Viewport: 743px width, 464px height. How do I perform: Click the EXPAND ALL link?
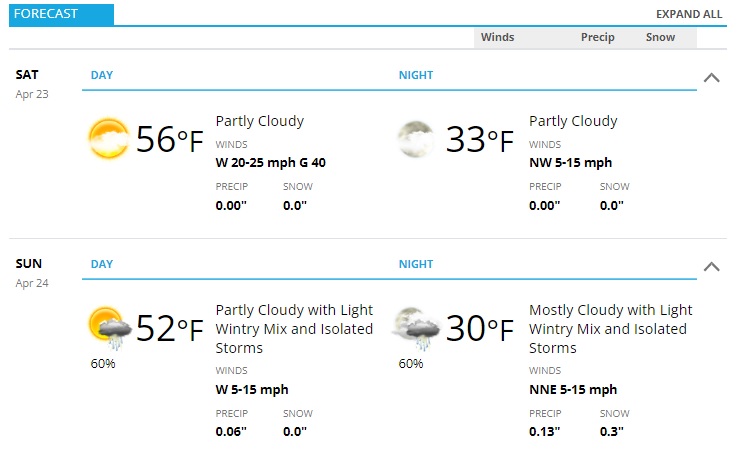(689, 14)
